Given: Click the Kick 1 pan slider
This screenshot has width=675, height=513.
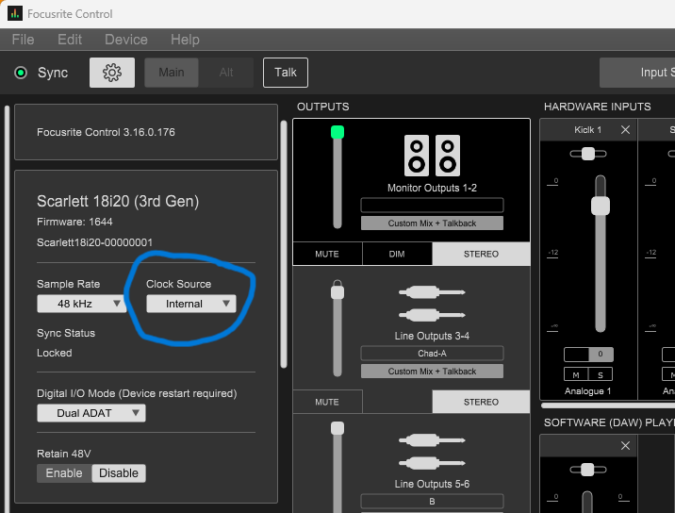Looking at the screenshot, I should tap(588, 154).
